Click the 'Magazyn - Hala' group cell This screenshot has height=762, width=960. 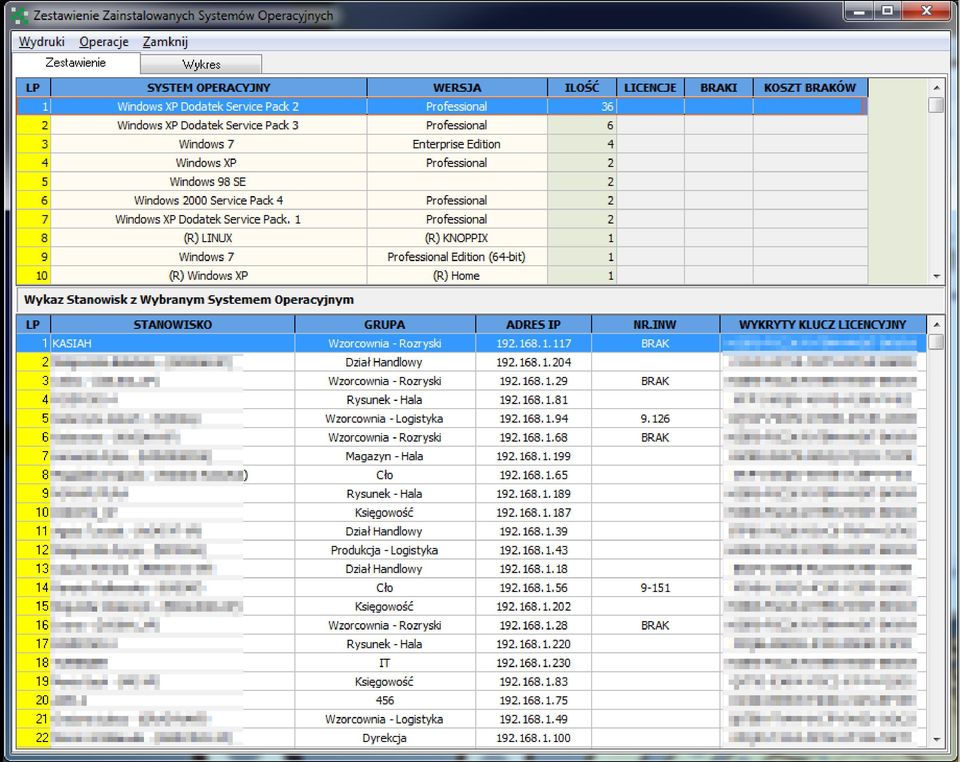tap(384, 456)
